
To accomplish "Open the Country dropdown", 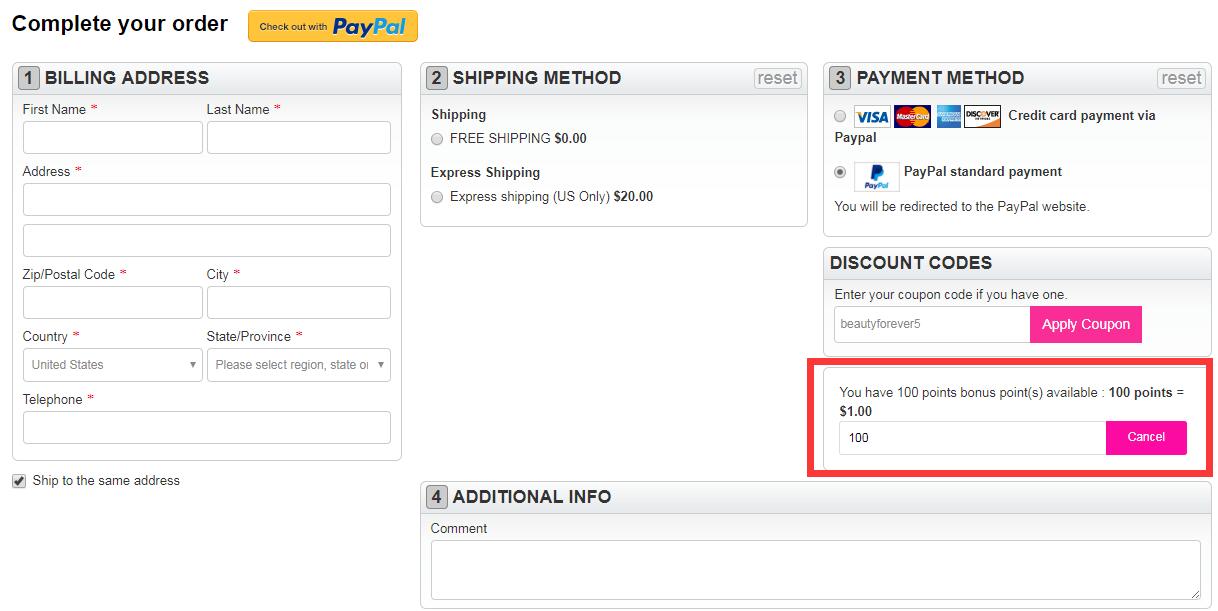I will [x=113, y=365].
